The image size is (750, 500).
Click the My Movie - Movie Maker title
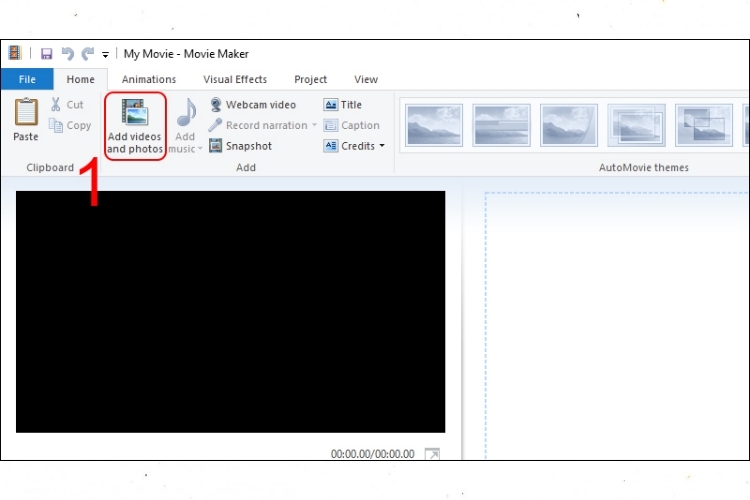coord(186,54)
